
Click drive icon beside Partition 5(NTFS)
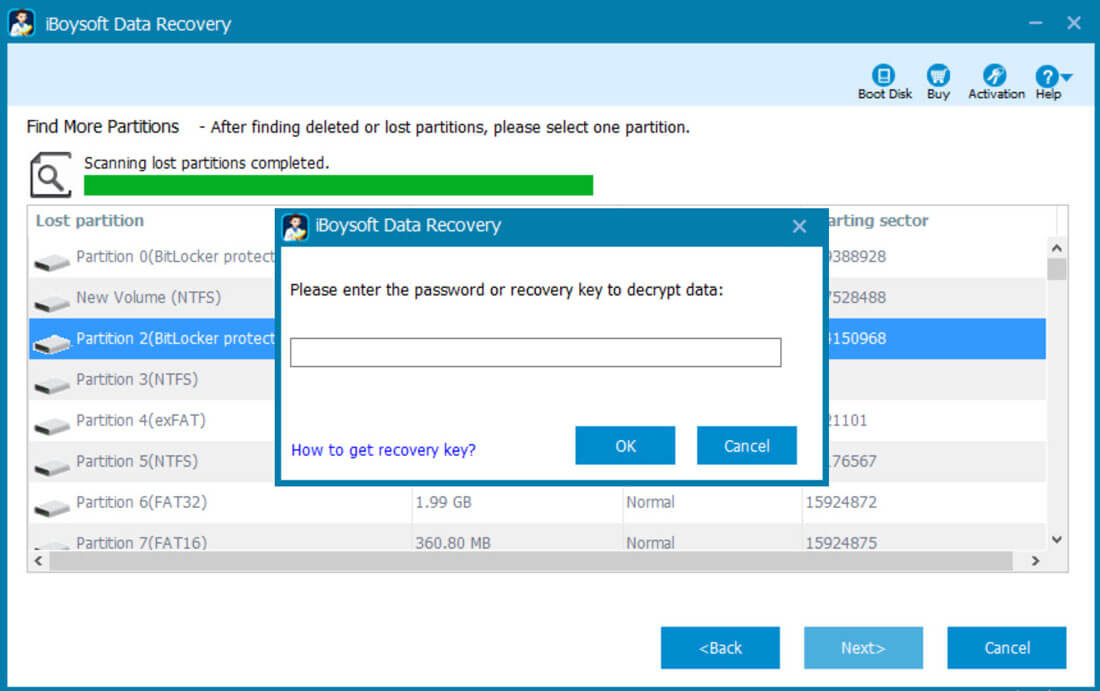pyautogui.click(x=52, y=467)
